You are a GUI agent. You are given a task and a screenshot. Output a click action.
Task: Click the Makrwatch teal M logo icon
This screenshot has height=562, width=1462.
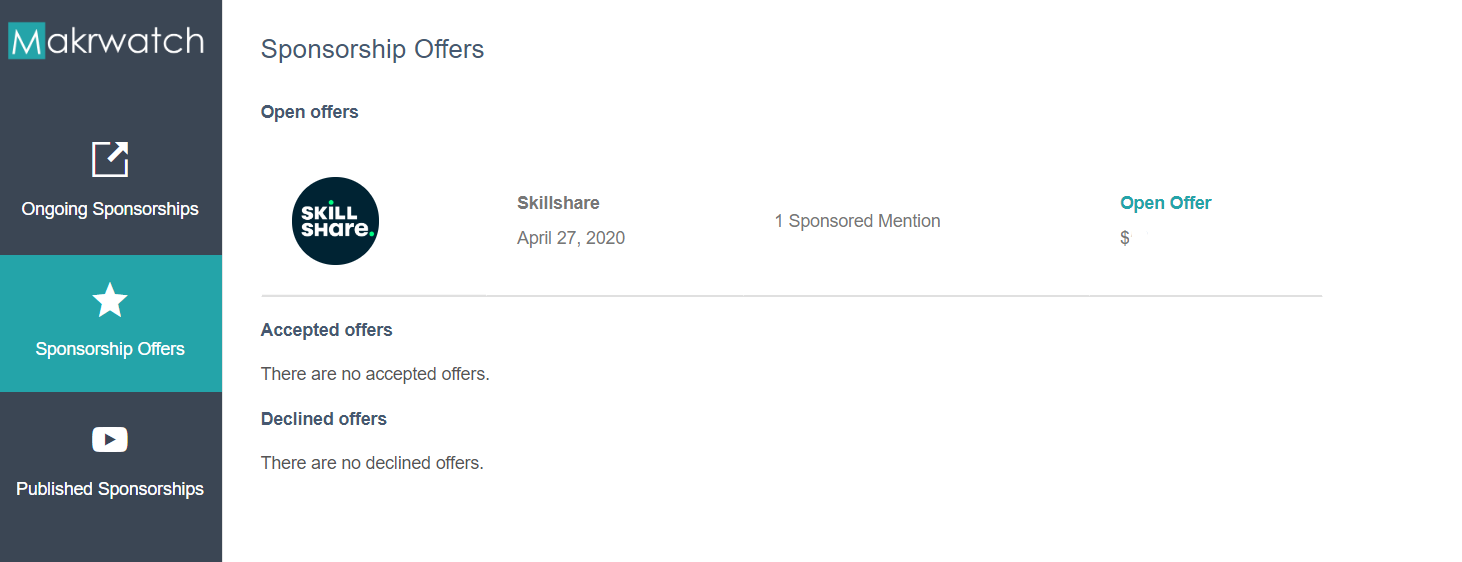[27, 41]
